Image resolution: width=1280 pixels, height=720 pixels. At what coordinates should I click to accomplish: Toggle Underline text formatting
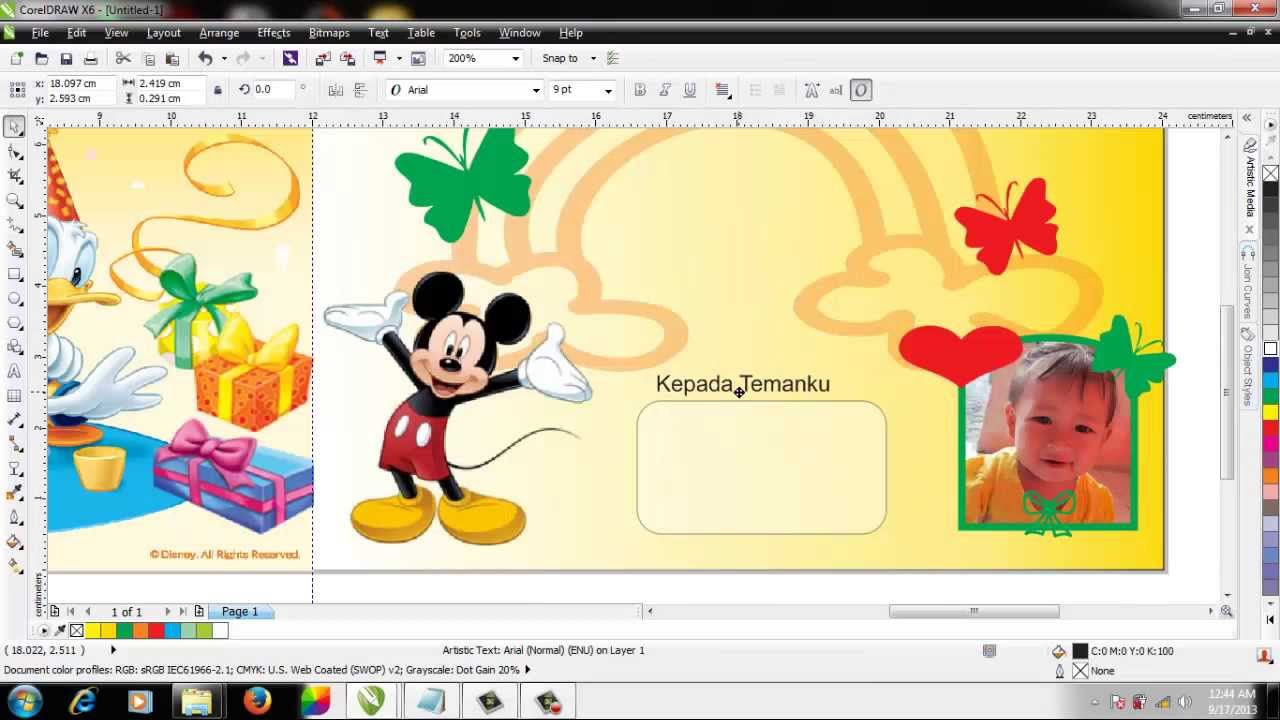(x=689, y=90)
